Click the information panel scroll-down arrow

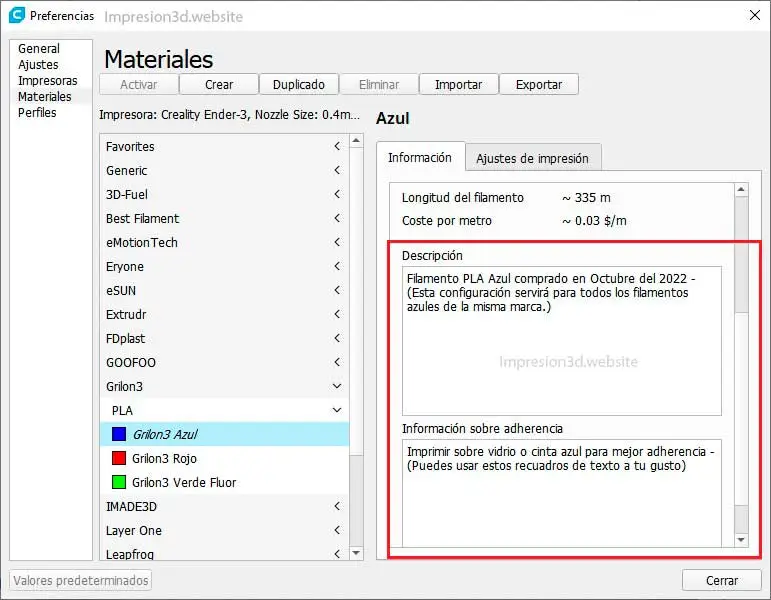[x=741, y=540]
